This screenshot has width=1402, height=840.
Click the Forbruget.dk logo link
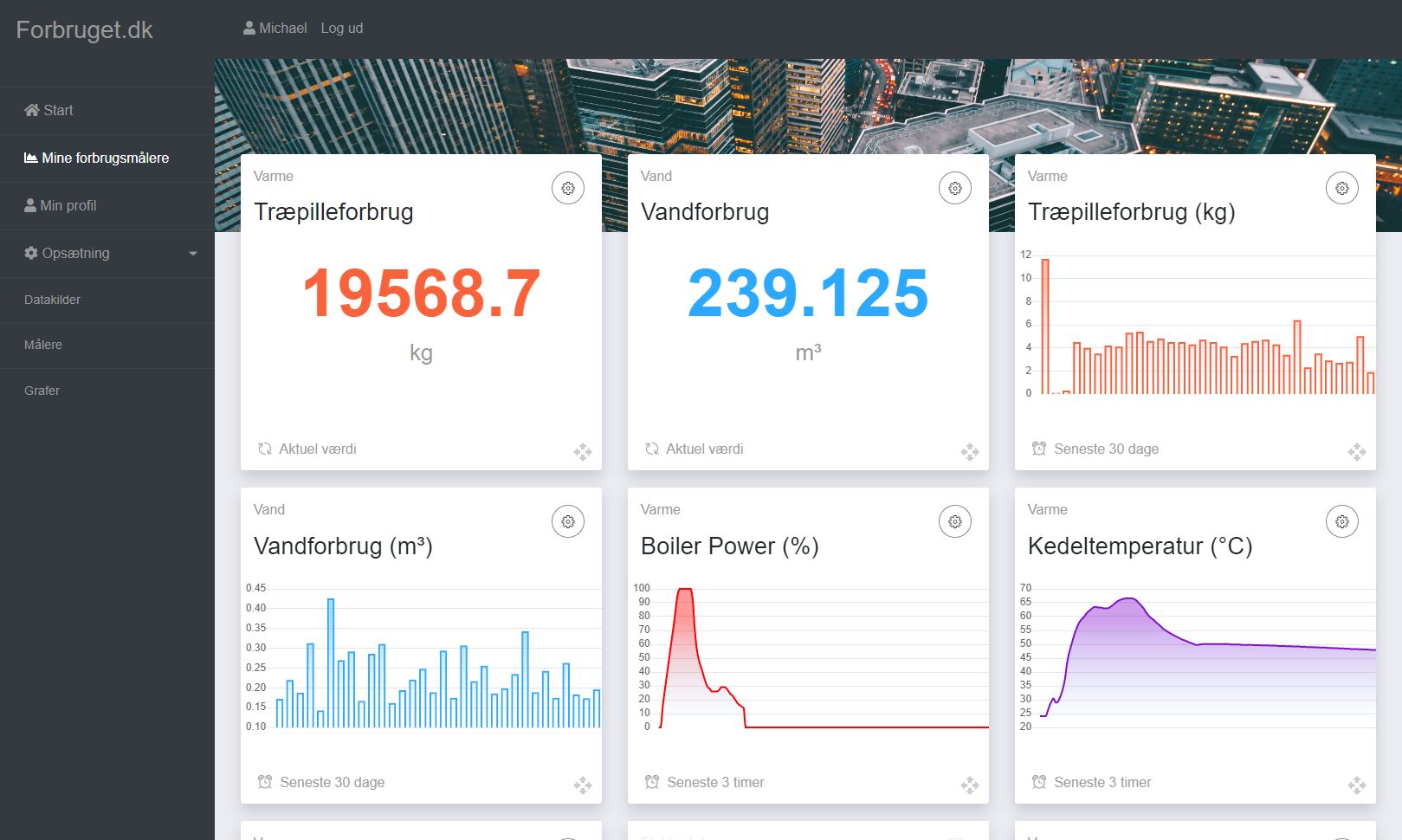84,29
